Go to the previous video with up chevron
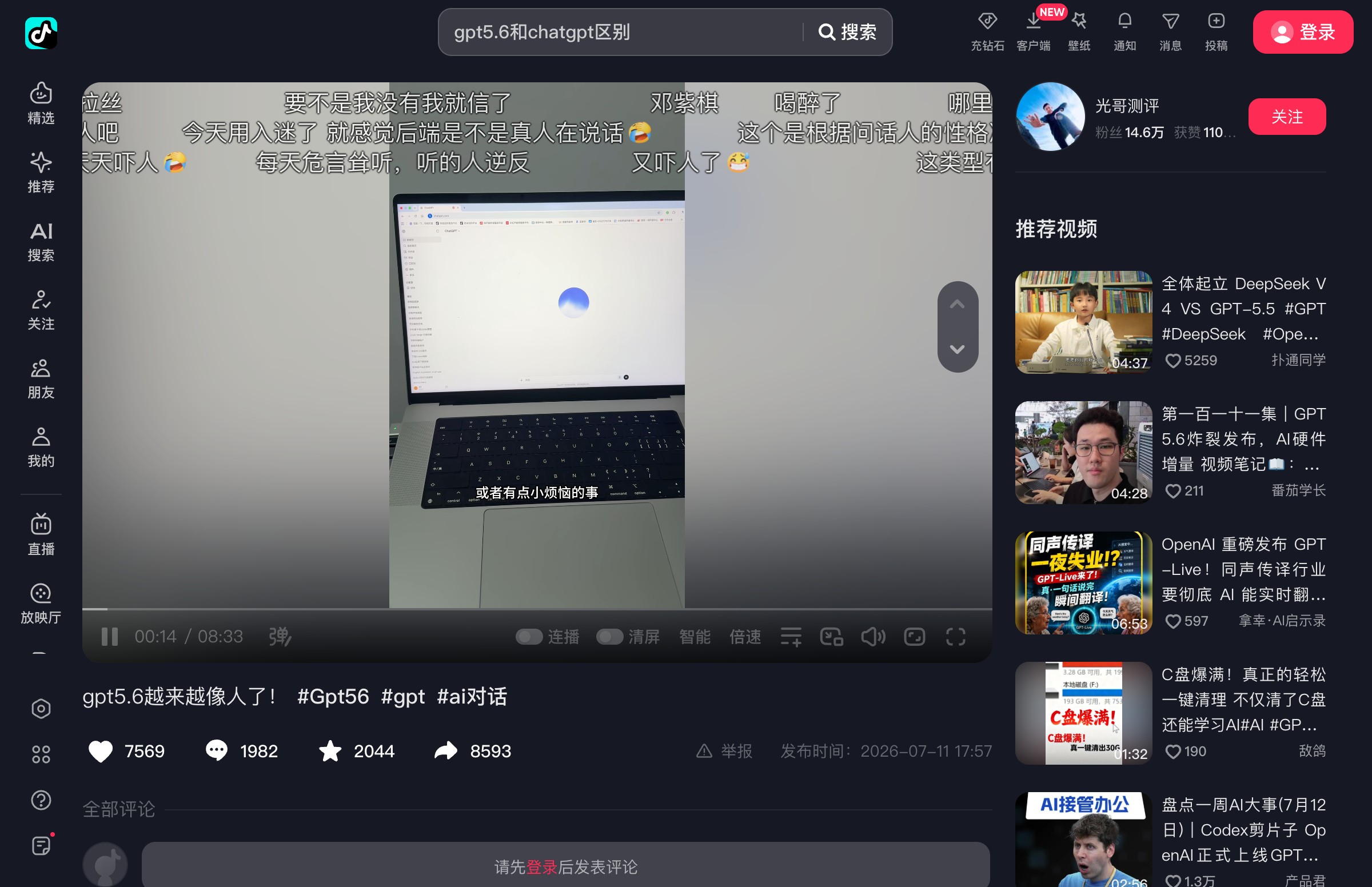The height and width of the screenshot is (887, 1372). tap(958, 304)
